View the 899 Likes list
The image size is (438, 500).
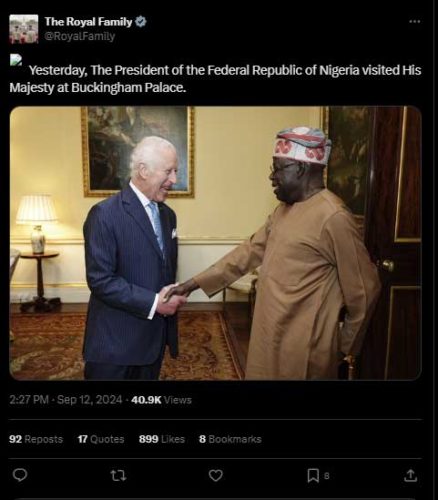(162, 439)
